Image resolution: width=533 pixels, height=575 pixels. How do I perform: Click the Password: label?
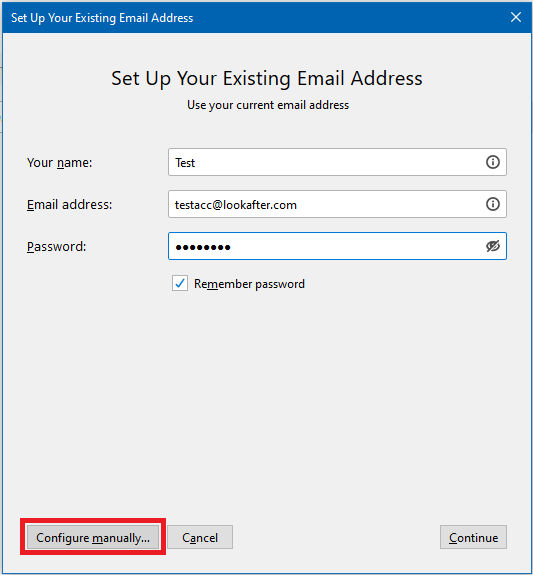pos(56,246)
